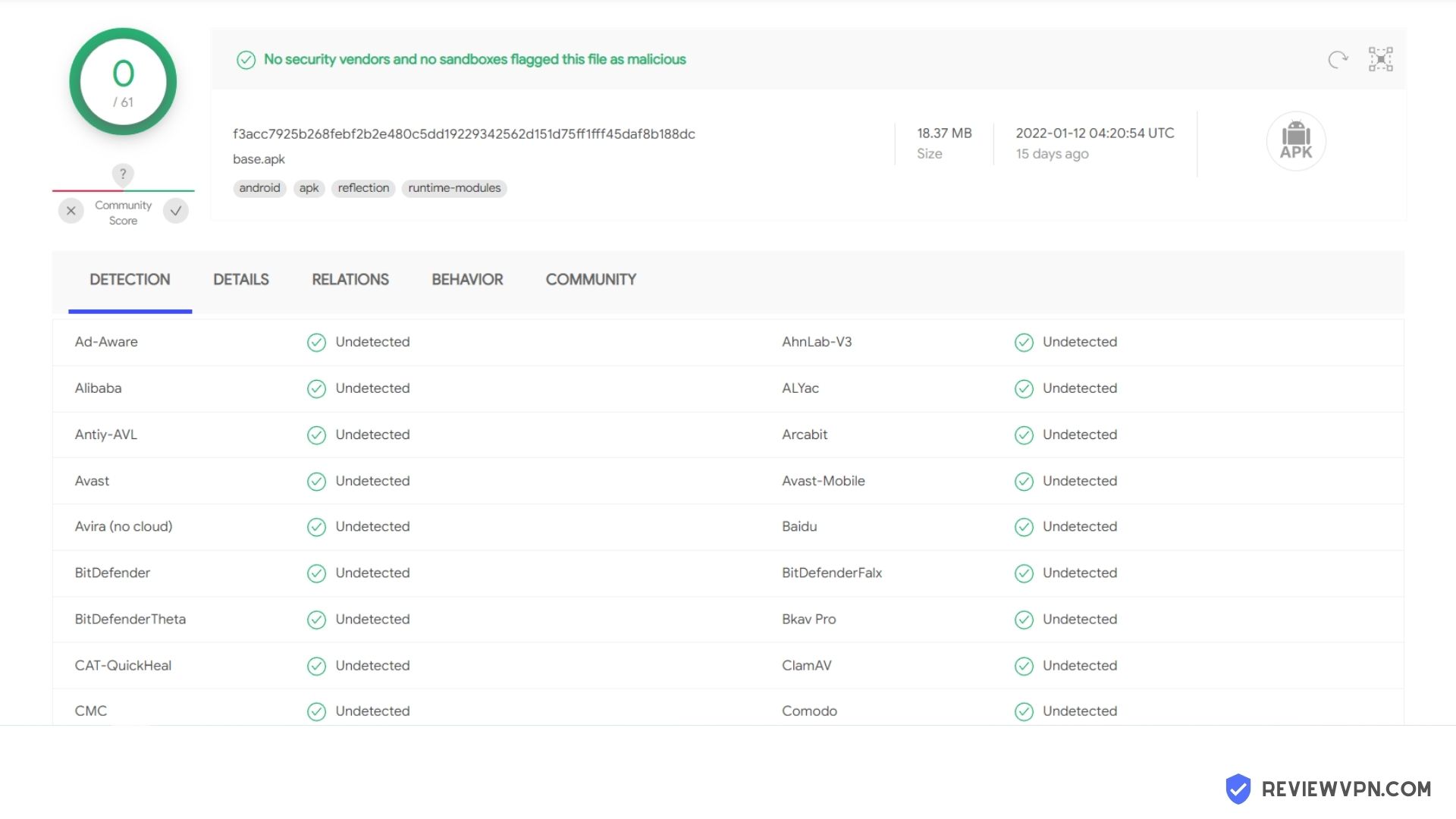Click the 0/61 detection score circle

(x=123, y=82)
